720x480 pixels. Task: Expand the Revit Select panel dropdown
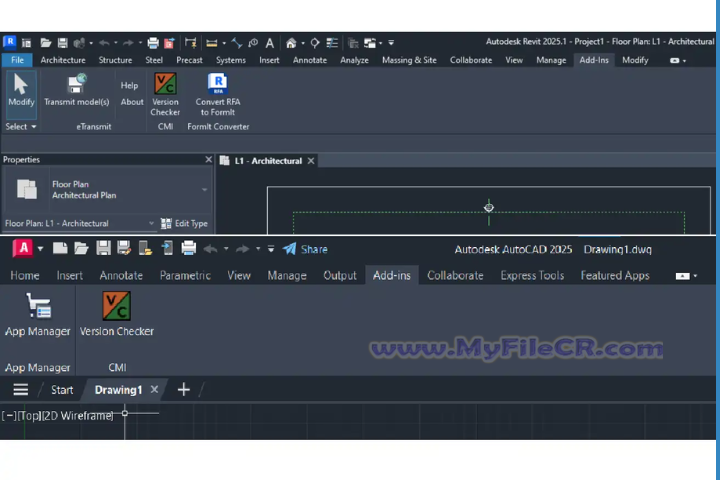pyautogui.click(x=21, y=126)
